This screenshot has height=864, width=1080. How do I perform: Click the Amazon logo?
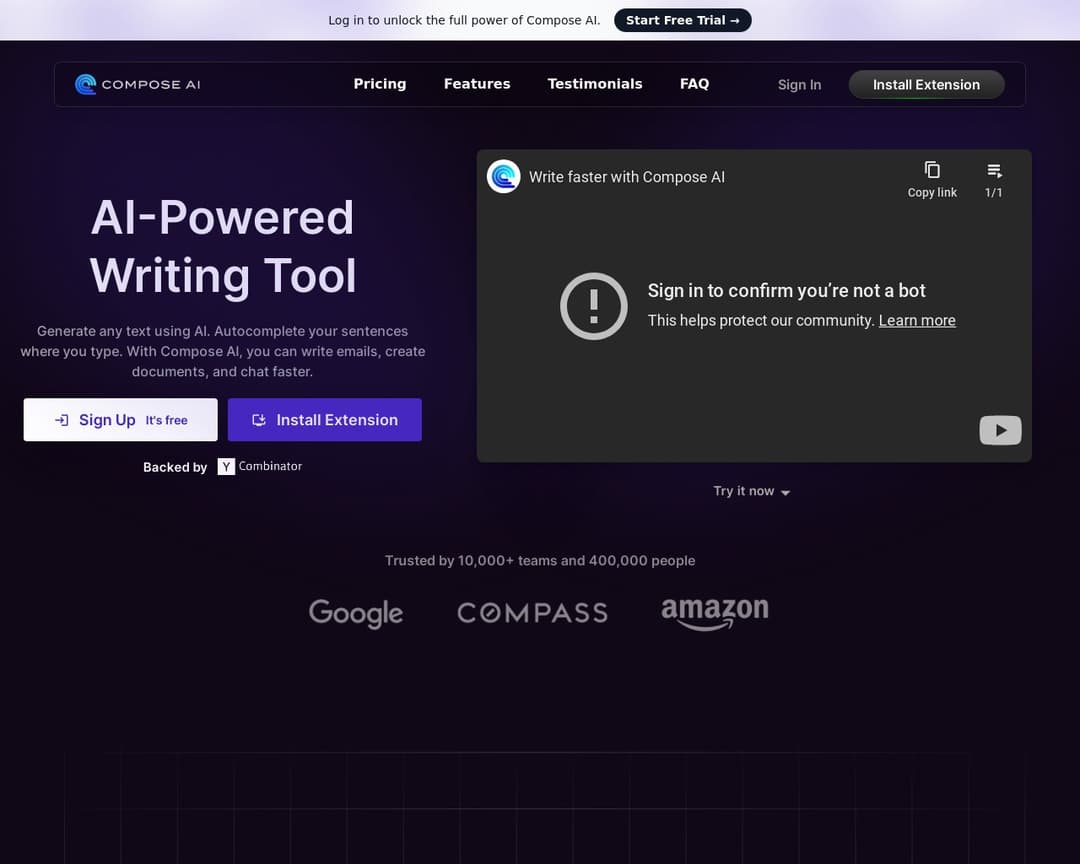[715, 613]
